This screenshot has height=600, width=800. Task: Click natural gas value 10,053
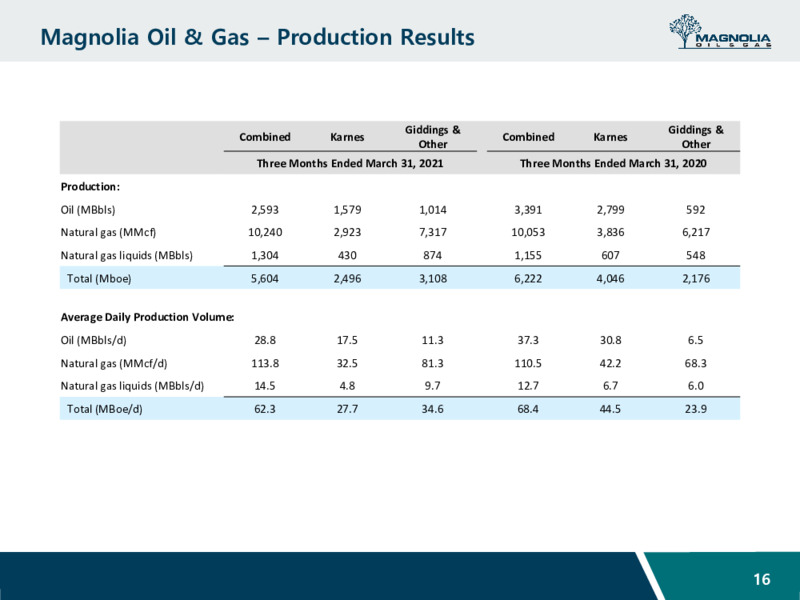pos(528,233)
